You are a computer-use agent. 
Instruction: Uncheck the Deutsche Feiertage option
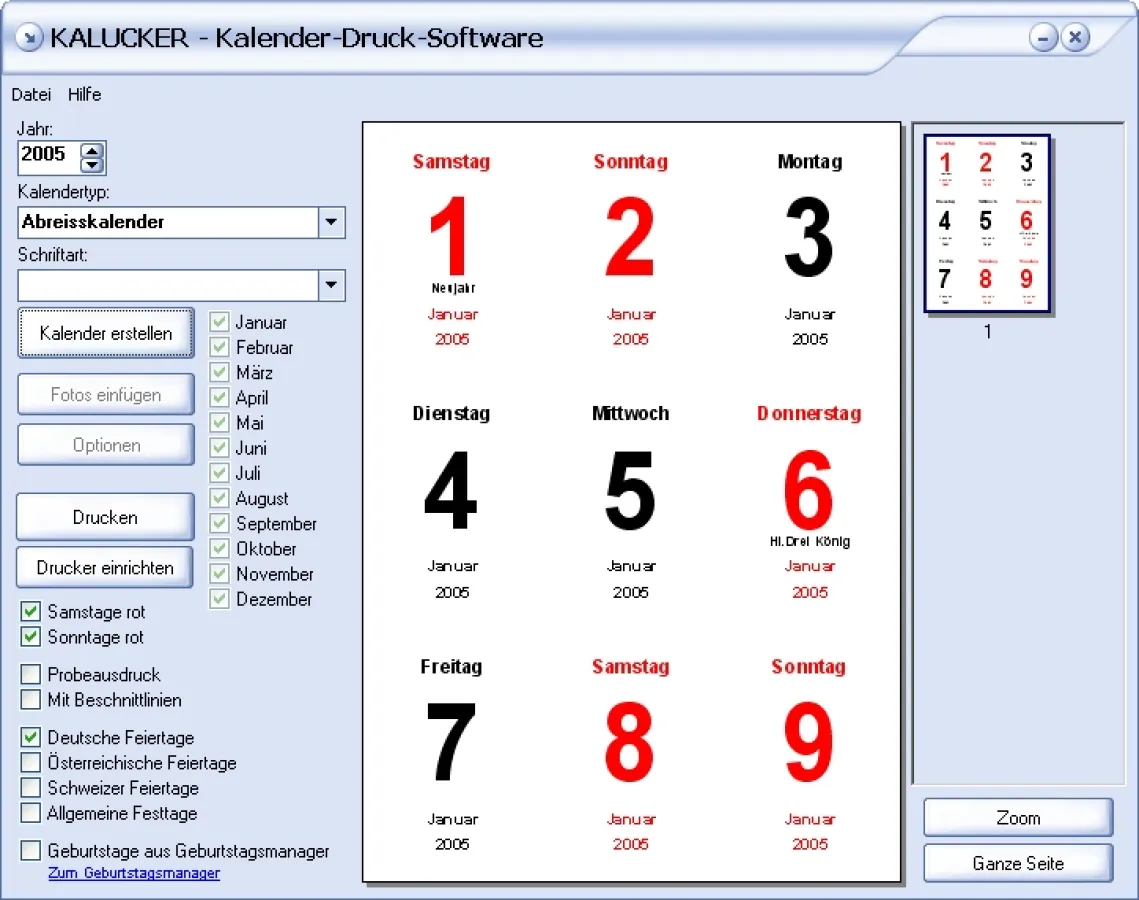point(31,738)
